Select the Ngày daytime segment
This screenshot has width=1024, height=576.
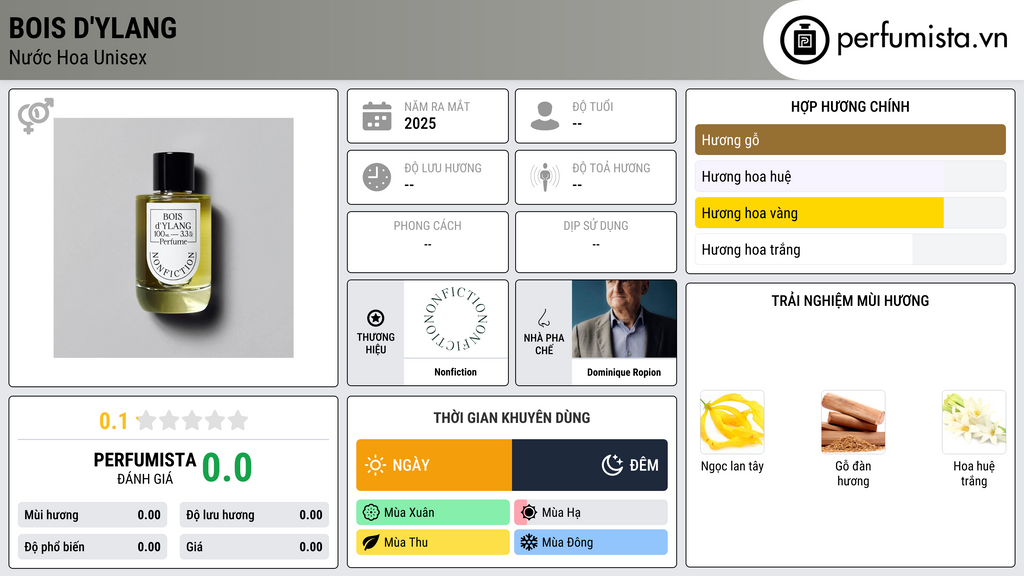pyautogui.click(x=434, y=465)
